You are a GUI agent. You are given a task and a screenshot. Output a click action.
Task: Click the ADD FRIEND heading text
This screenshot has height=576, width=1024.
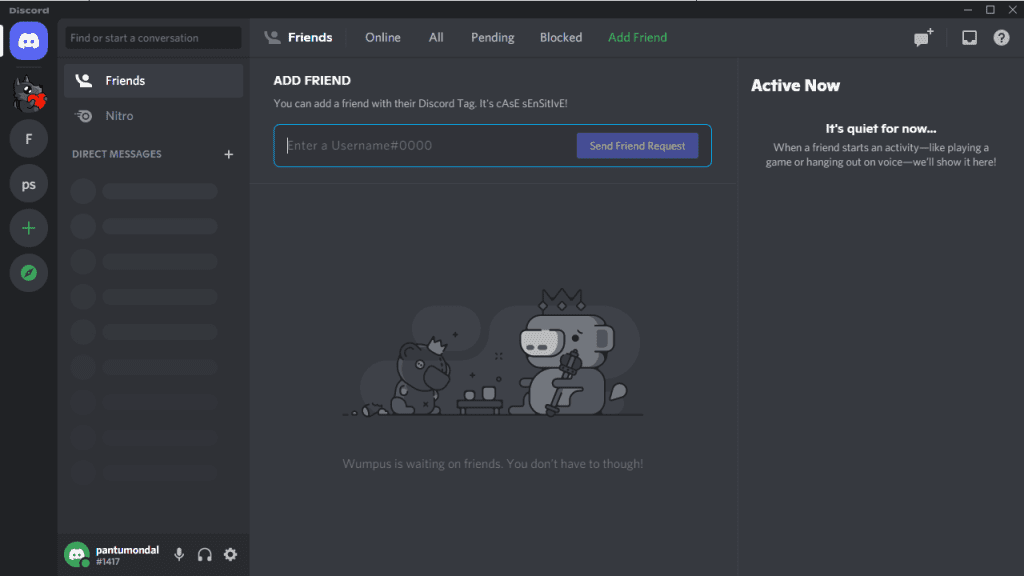pyautogui.click(x=312, y=80)
